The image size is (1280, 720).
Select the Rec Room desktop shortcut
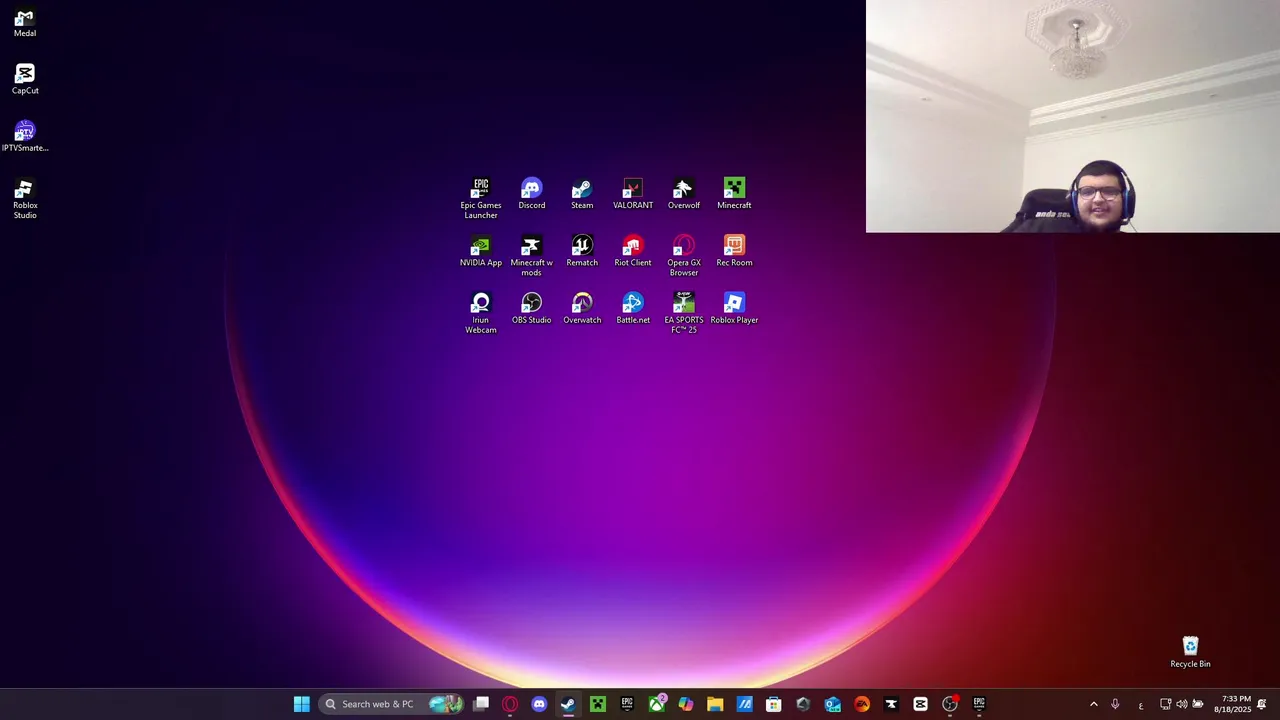(734, 251)
